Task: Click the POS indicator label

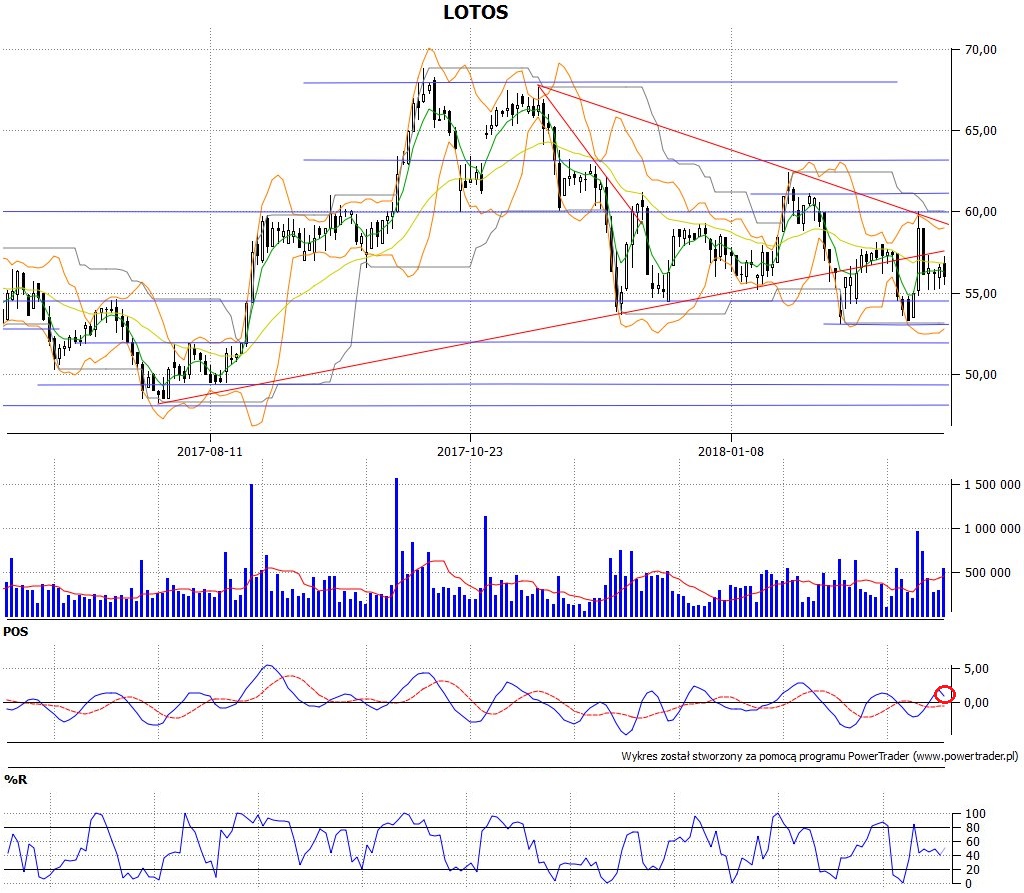Action: (x=16, y=632)
